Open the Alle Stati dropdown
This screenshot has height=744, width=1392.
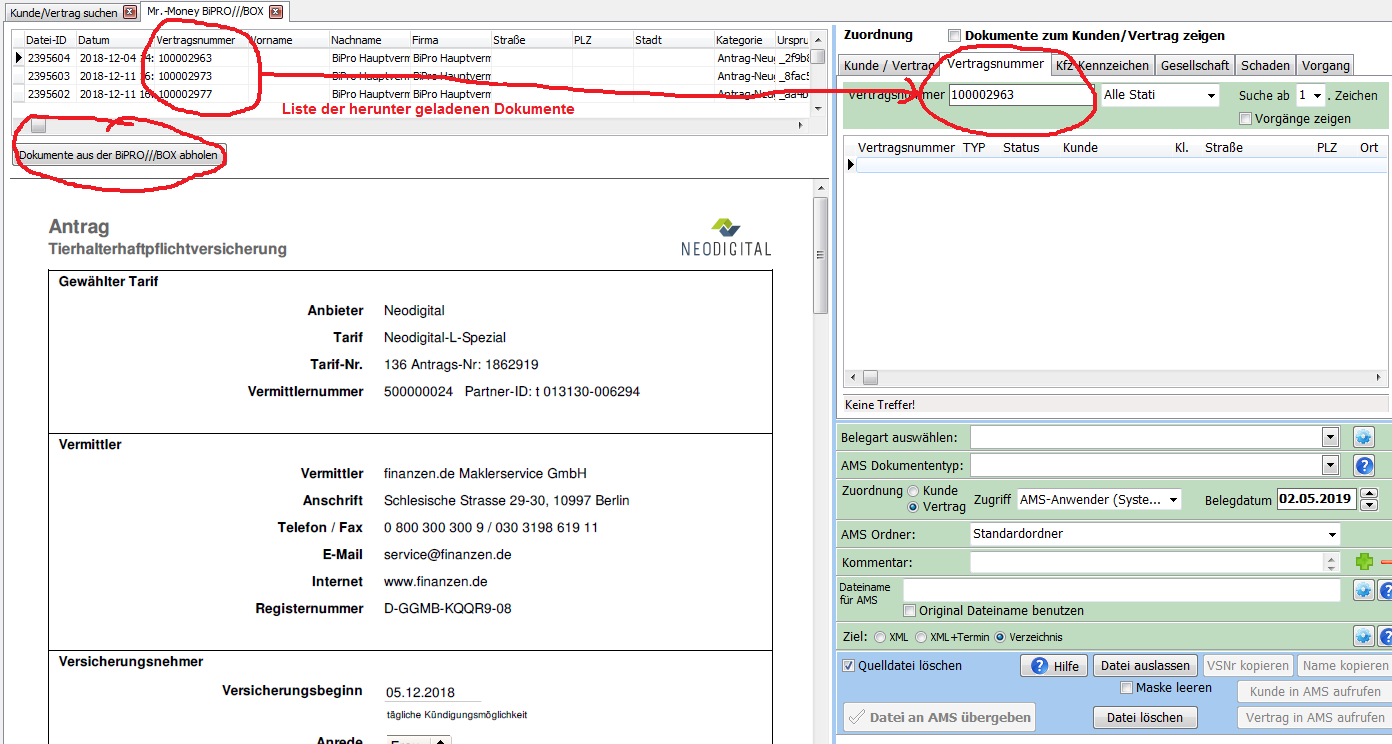[x=1212, y=96]
